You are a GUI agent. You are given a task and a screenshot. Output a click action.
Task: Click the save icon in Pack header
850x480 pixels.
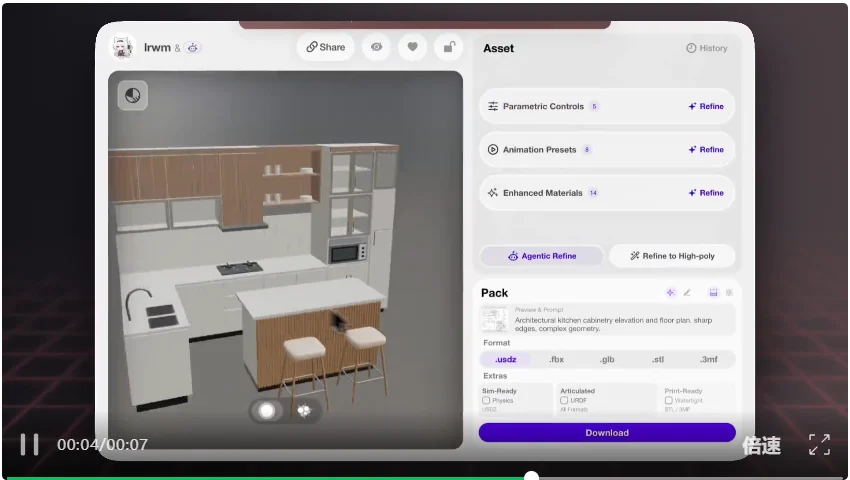(x=713, y=292)
